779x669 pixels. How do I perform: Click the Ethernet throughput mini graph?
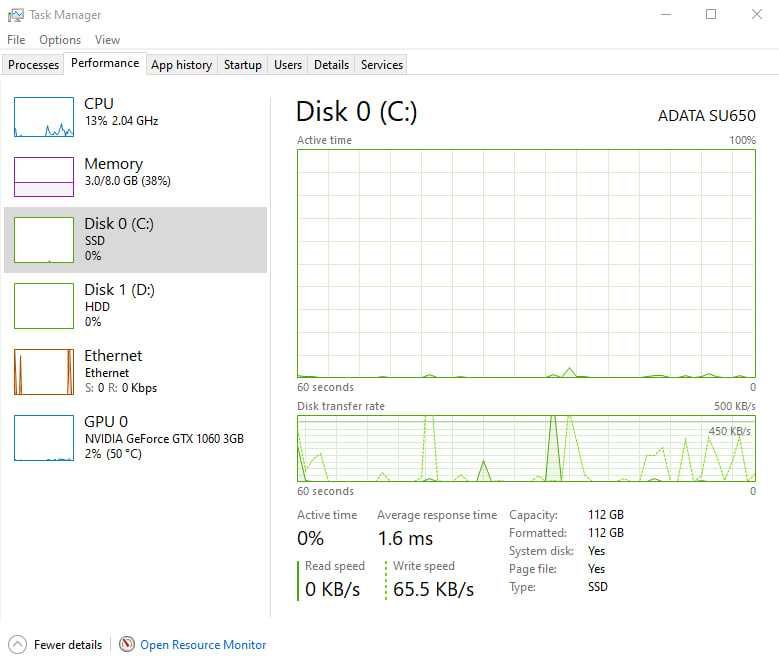44,372
